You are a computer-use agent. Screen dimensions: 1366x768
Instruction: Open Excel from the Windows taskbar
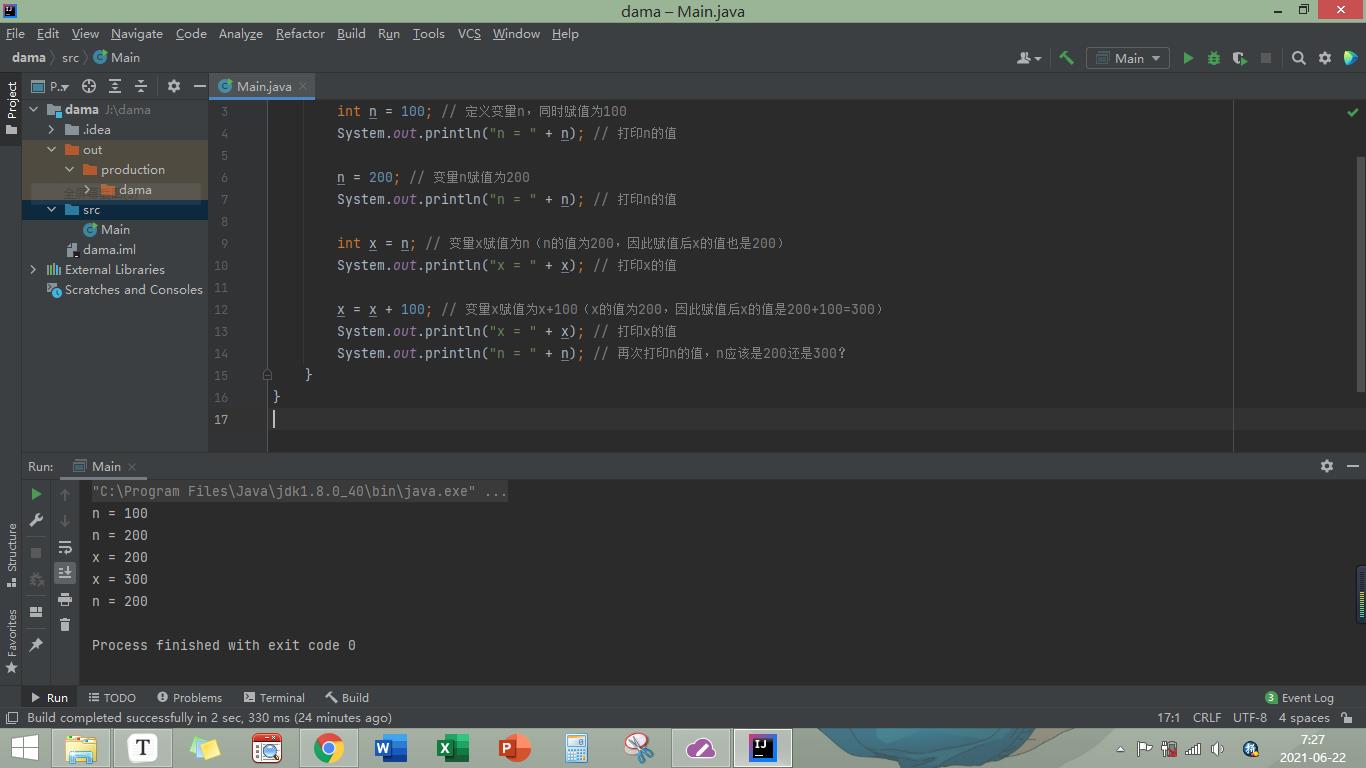pos(452,748)
